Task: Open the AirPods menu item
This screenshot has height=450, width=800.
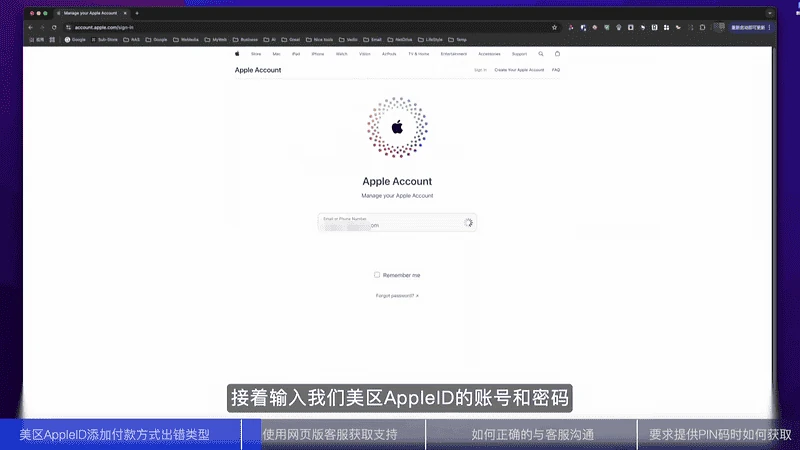Action: (x=389, y=54)
